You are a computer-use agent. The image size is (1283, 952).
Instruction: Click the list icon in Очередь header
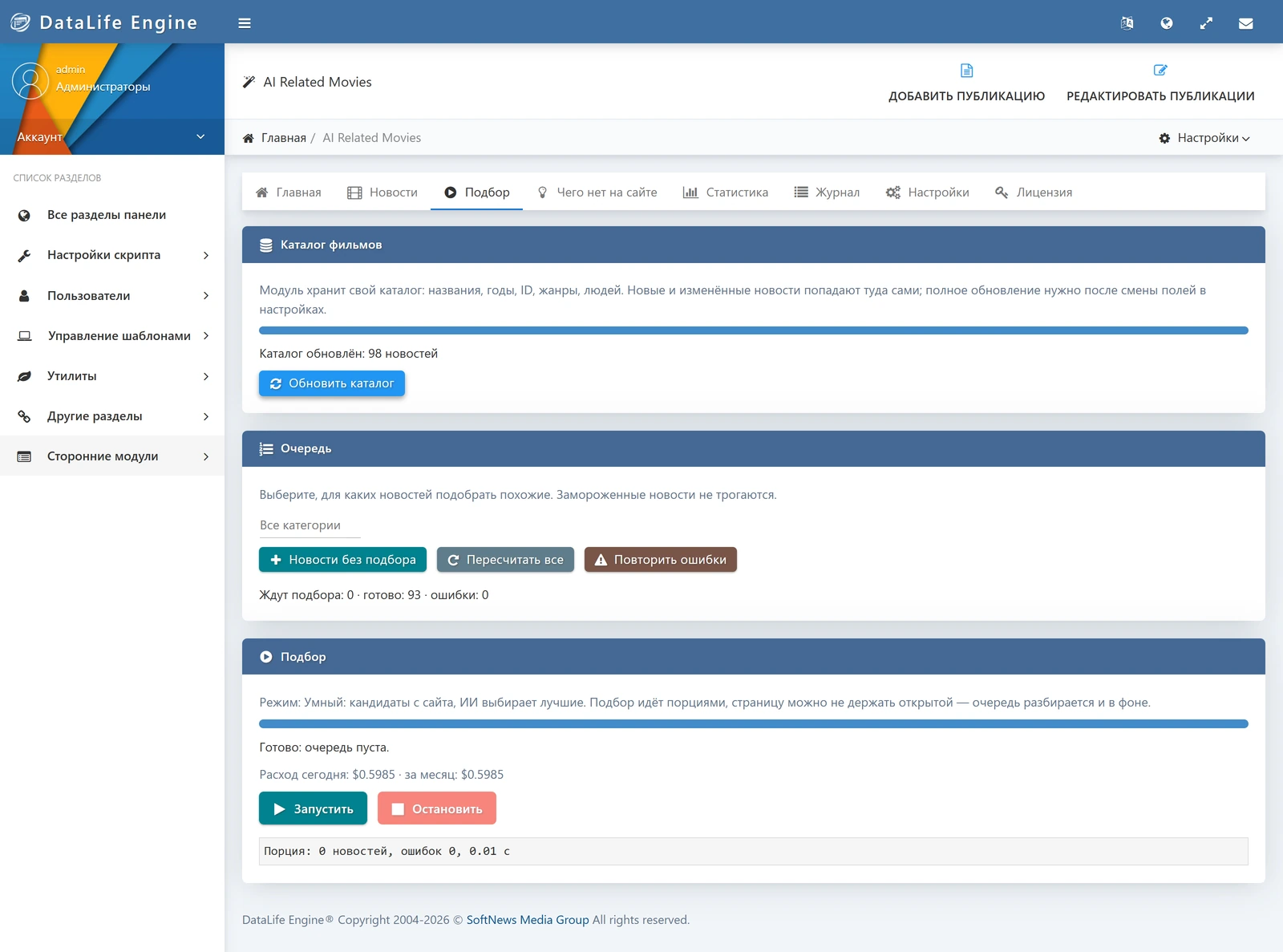pyautogui.click(x=266, y=449)
